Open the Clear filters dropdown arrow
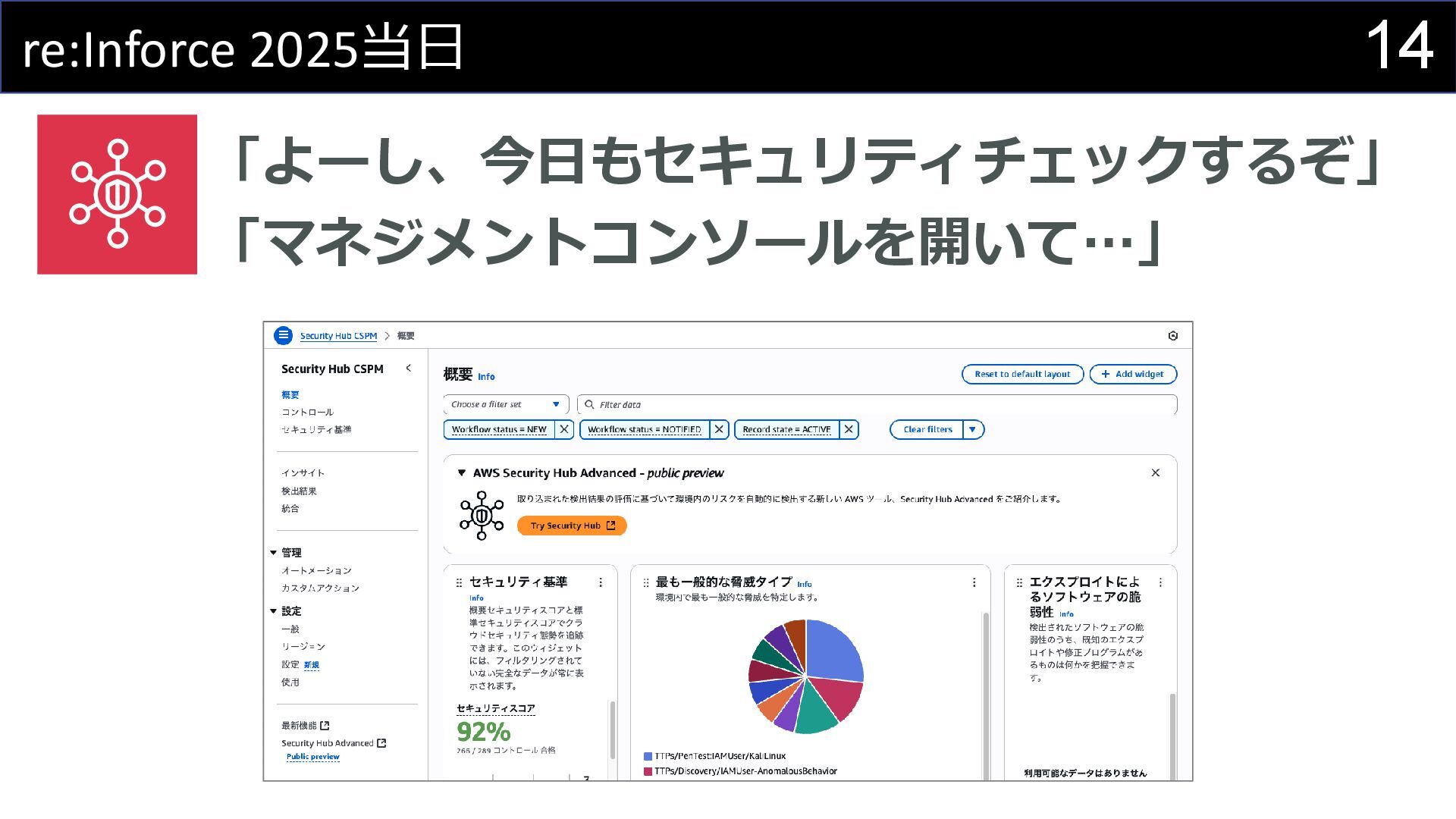This screenshot has height=819, width=1456. coord(973,429)
